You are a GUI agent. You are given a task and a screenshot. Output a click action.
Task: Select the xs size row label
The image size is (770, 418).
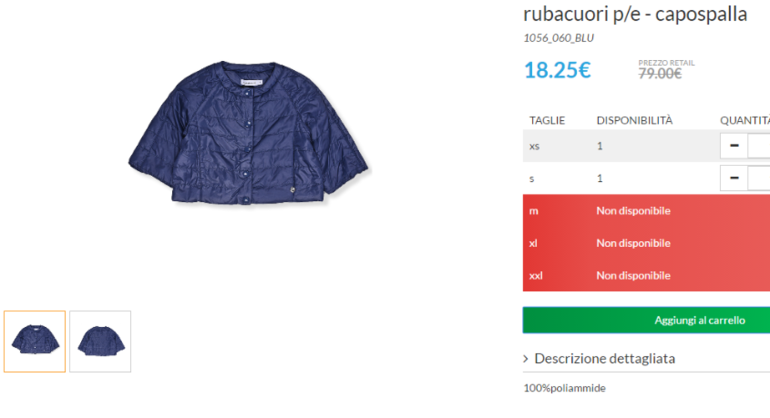(534, 146)
